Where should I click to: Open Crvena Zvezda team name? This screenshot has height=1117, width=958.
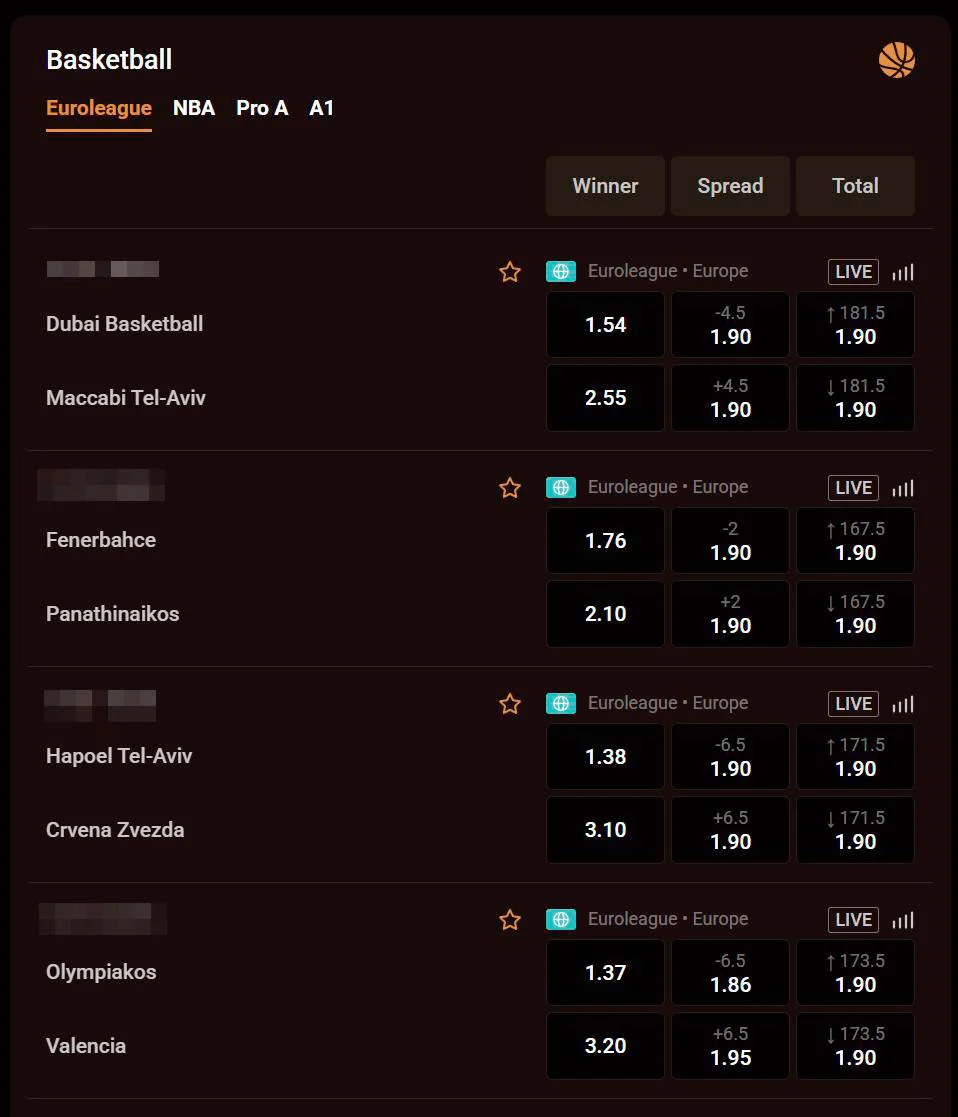[x=115, y=829]
